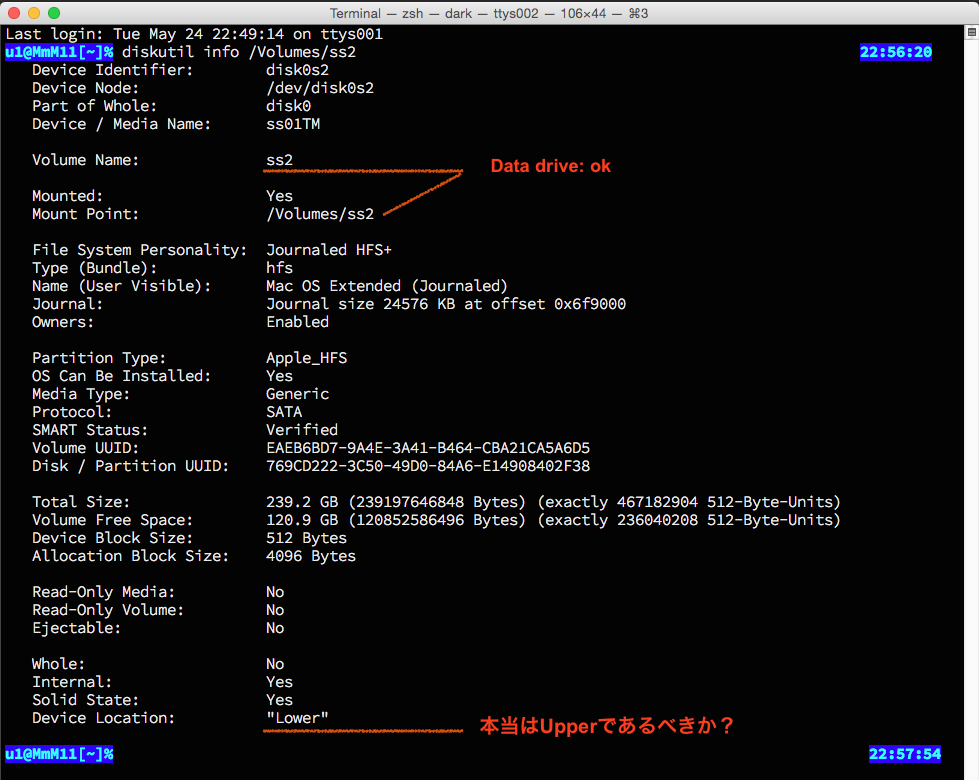Click the 'Read-Only Volume:' label

pos(108,610)
